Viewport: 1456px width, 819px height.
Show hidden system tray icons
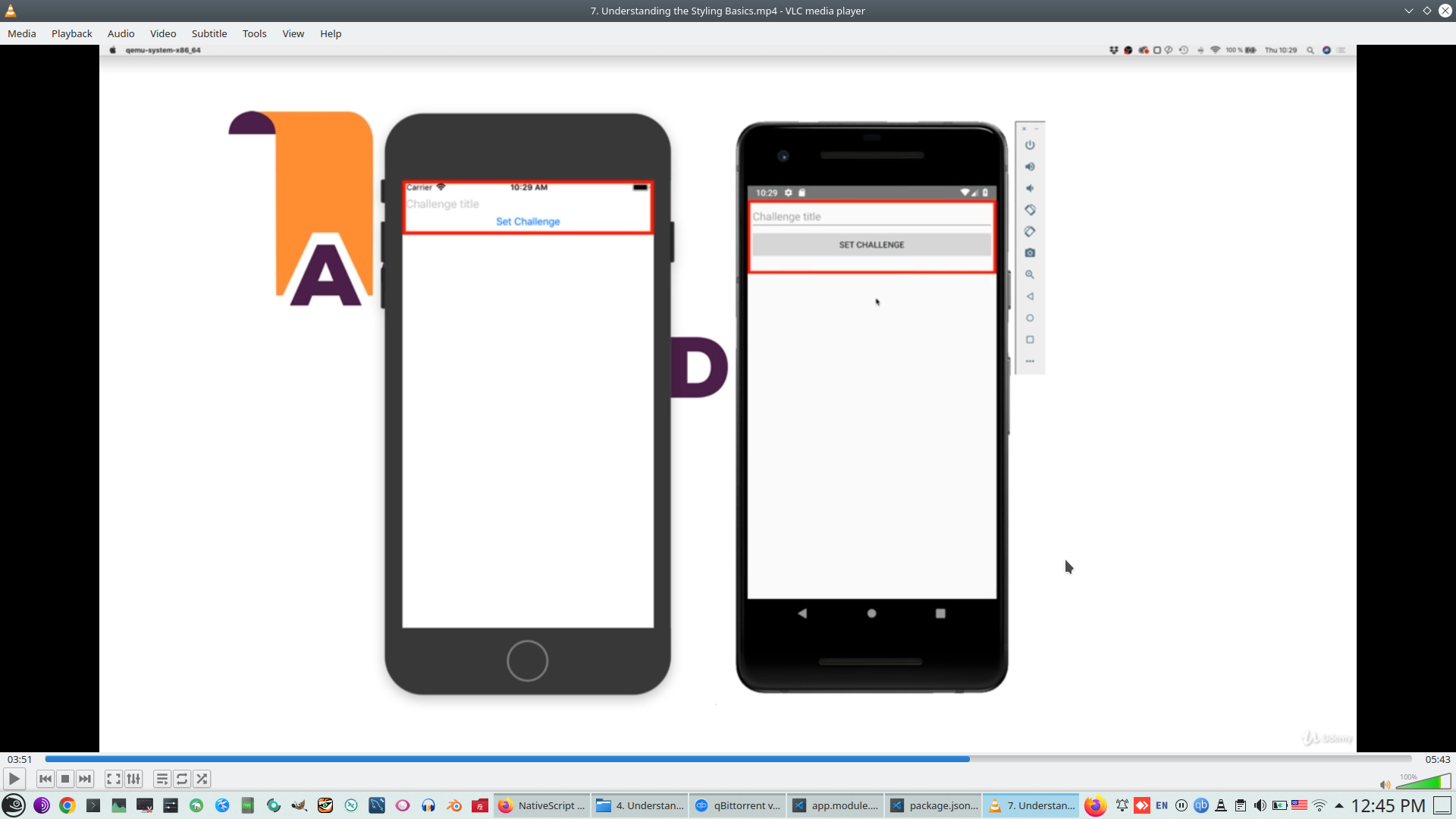pos(1339,805)
